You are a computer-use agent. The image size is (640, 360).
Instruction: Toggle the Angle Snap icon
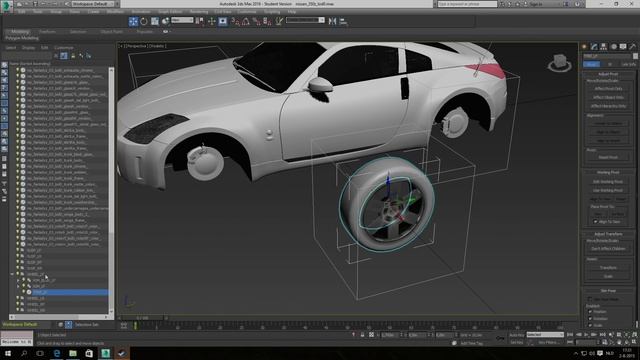[246, 21]
